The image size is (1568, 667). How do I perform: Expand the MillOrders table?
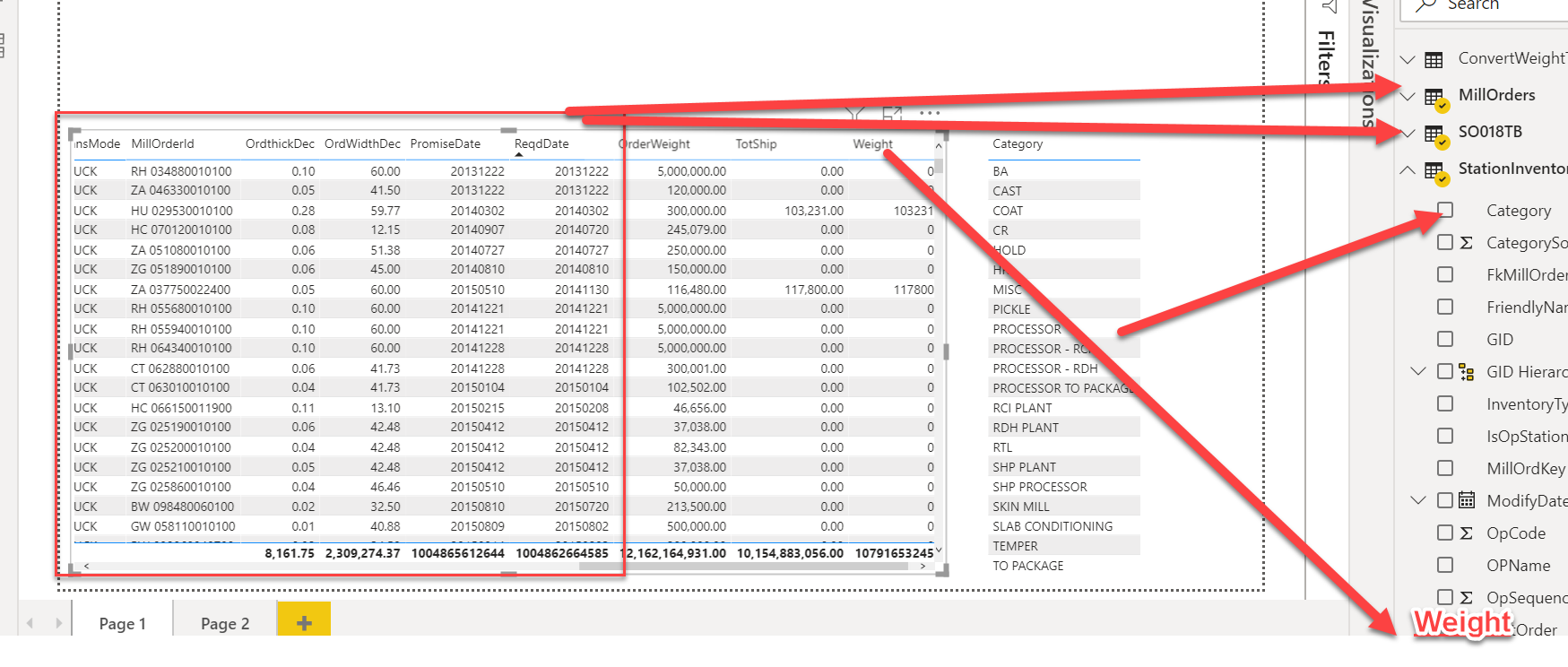click(1408, 96)
